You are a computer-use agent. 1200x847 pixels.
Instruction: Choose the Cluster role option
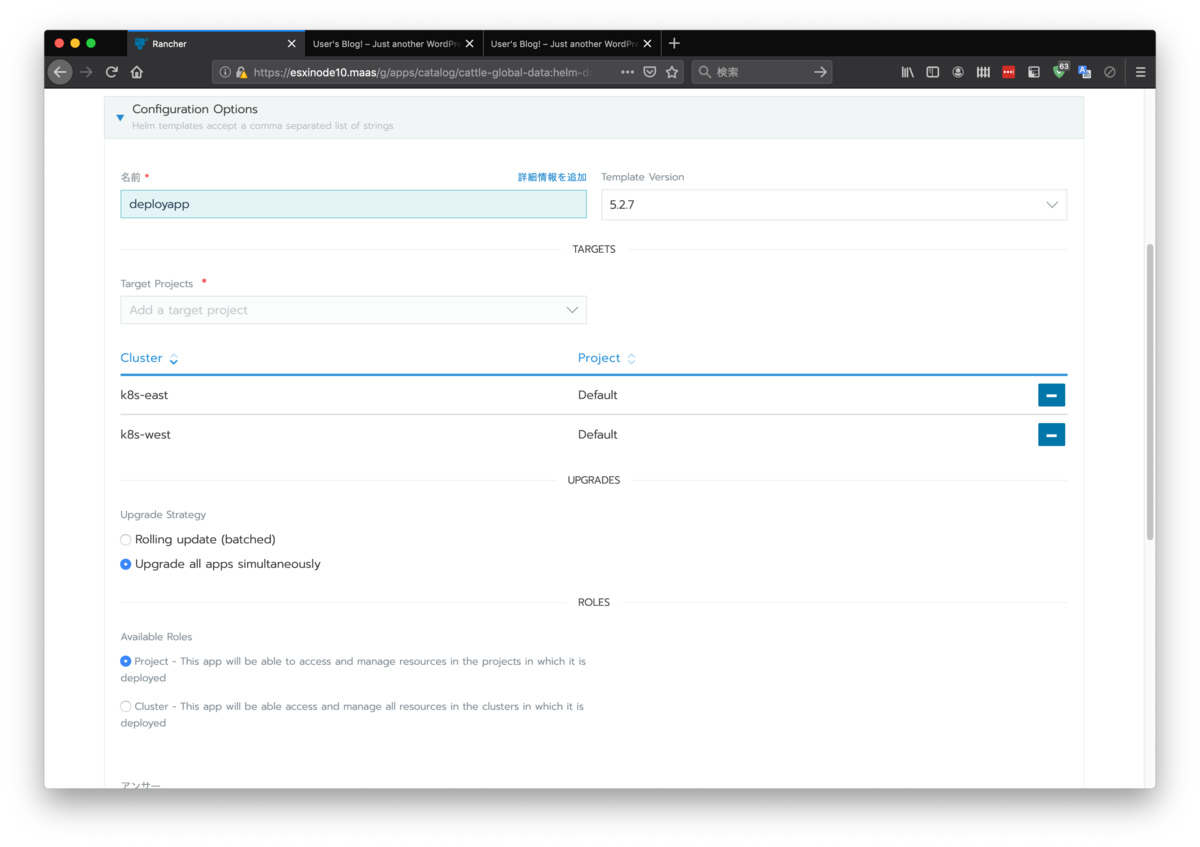tap(126, 706)
